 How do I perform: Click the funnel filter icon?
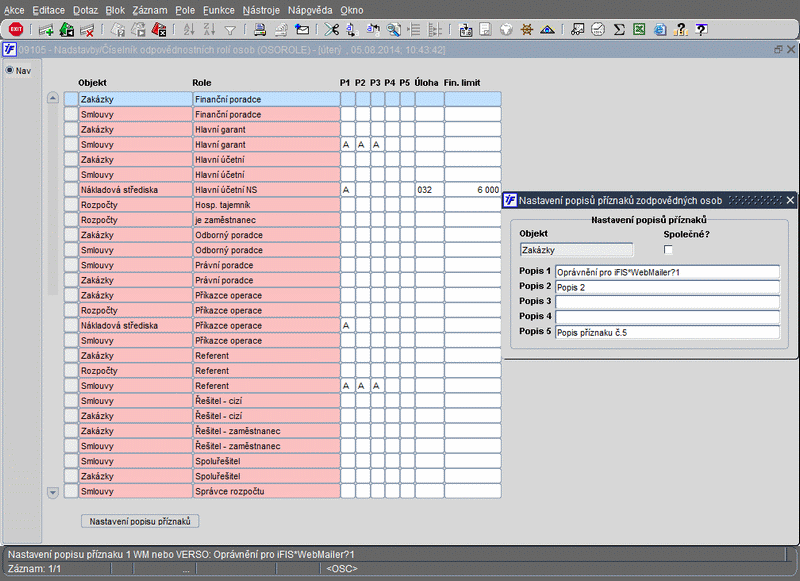[230, 31]
